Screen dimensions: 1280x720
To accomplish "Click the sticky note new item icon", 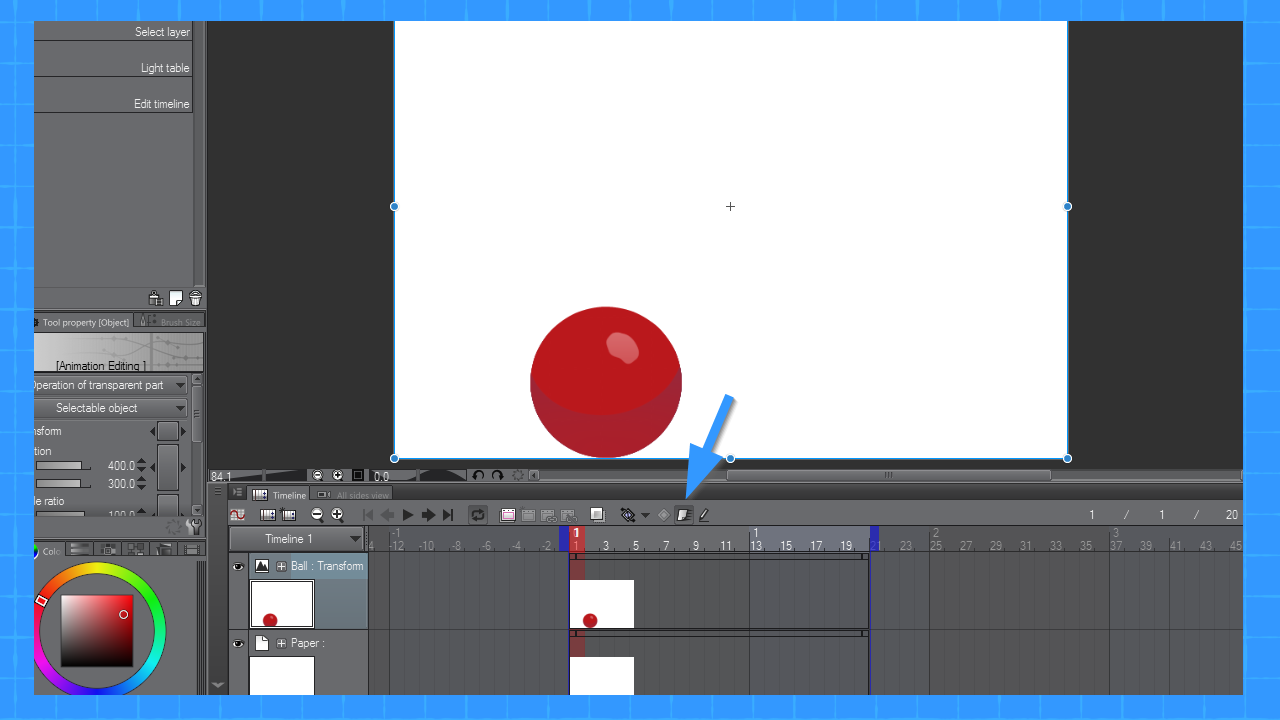I will (176, 298).
